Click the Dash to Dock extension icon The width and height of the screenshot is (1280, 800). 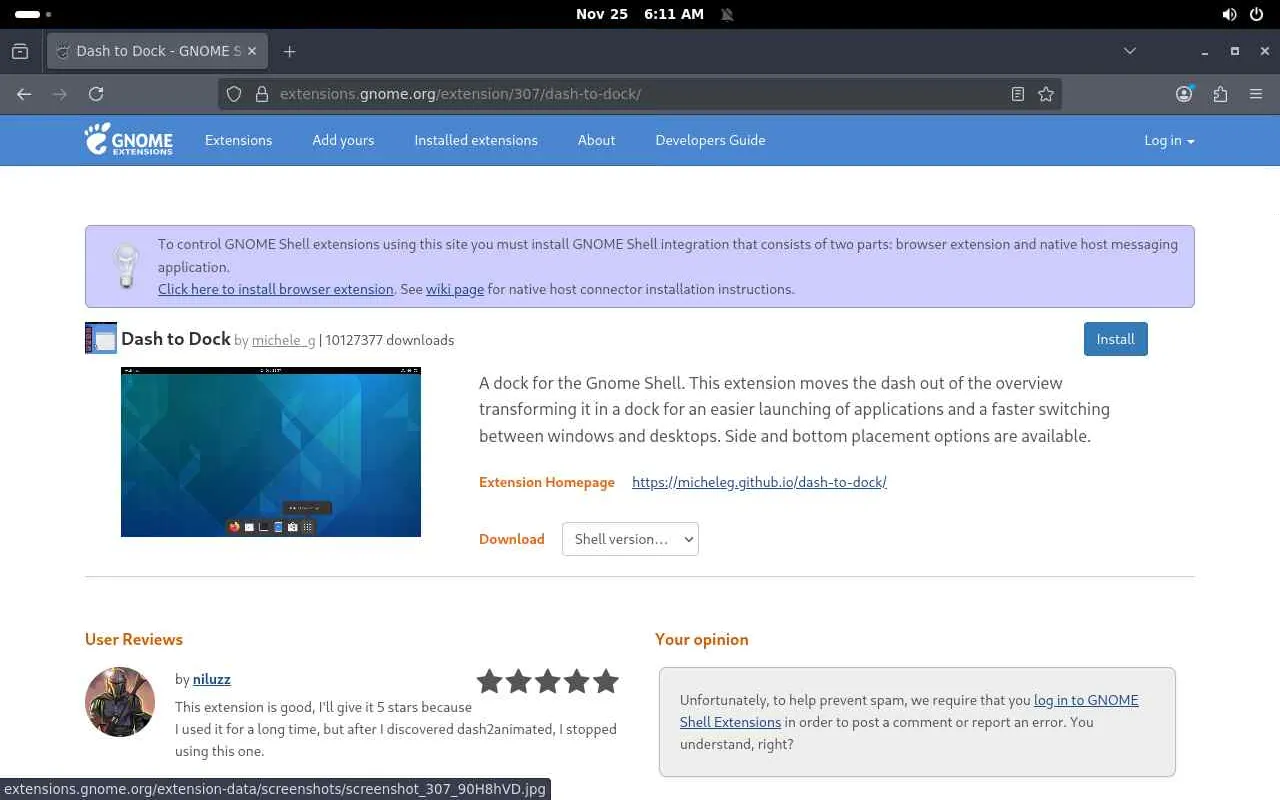click(101, 338)
